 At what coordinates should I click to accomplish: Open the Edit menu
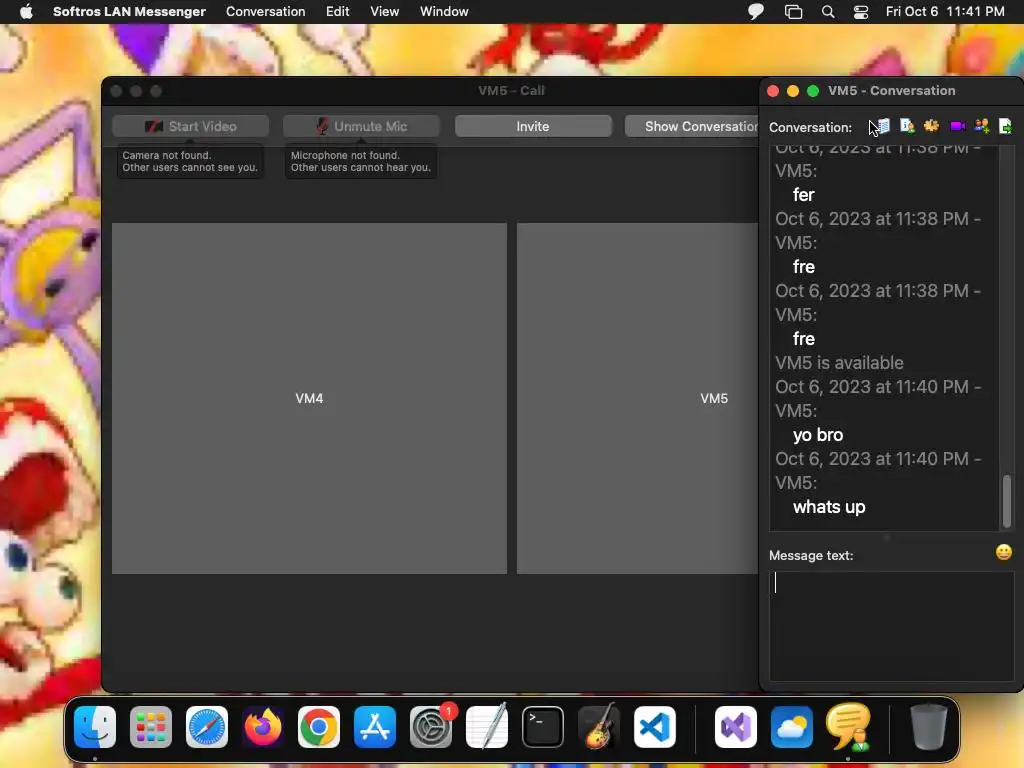pyautogui.click(x=338, y=12)
